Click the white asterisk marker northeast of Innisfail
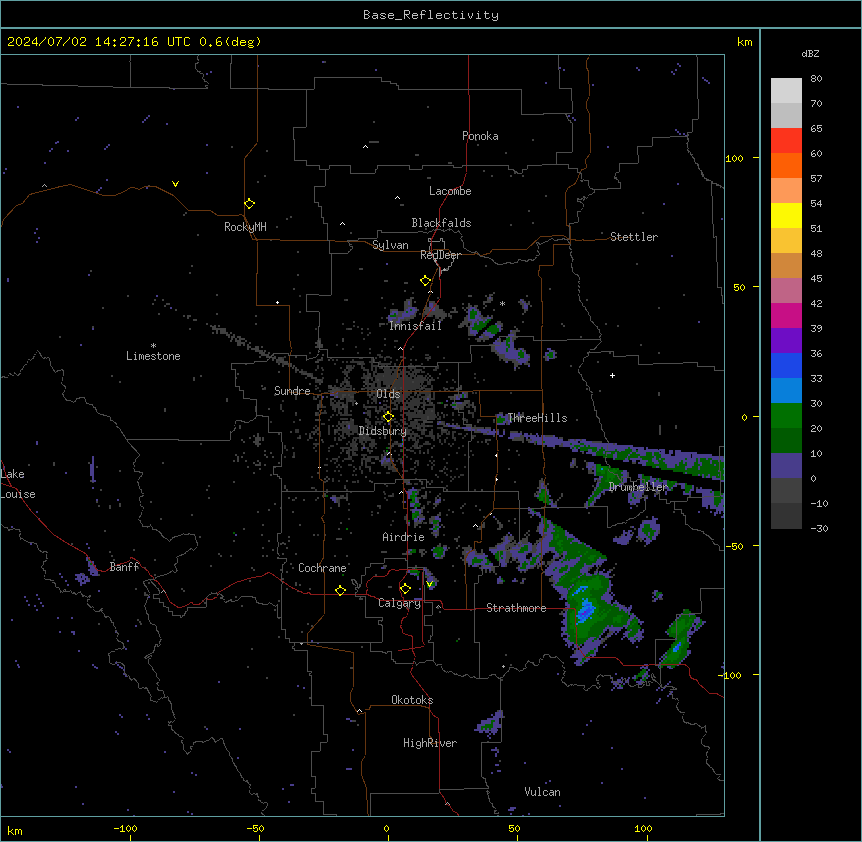 (502, 303)
